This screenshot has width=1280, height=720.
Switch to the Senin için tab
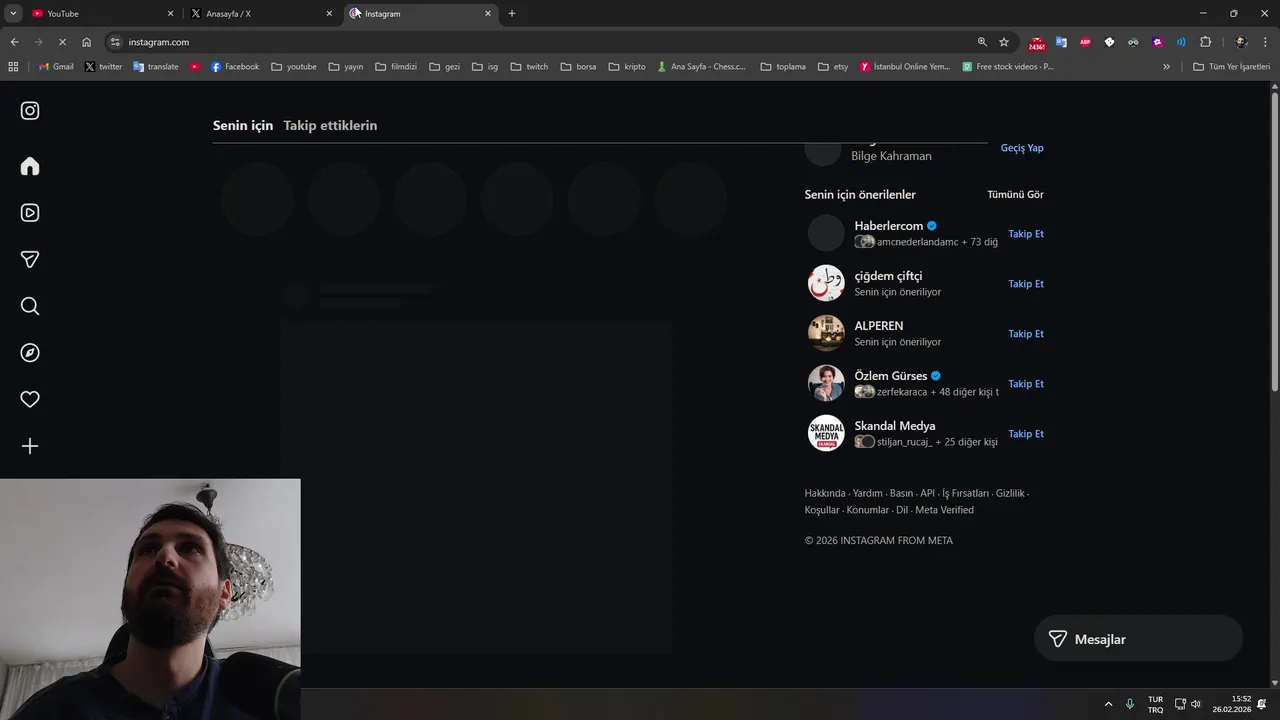(x=243, y=126)
